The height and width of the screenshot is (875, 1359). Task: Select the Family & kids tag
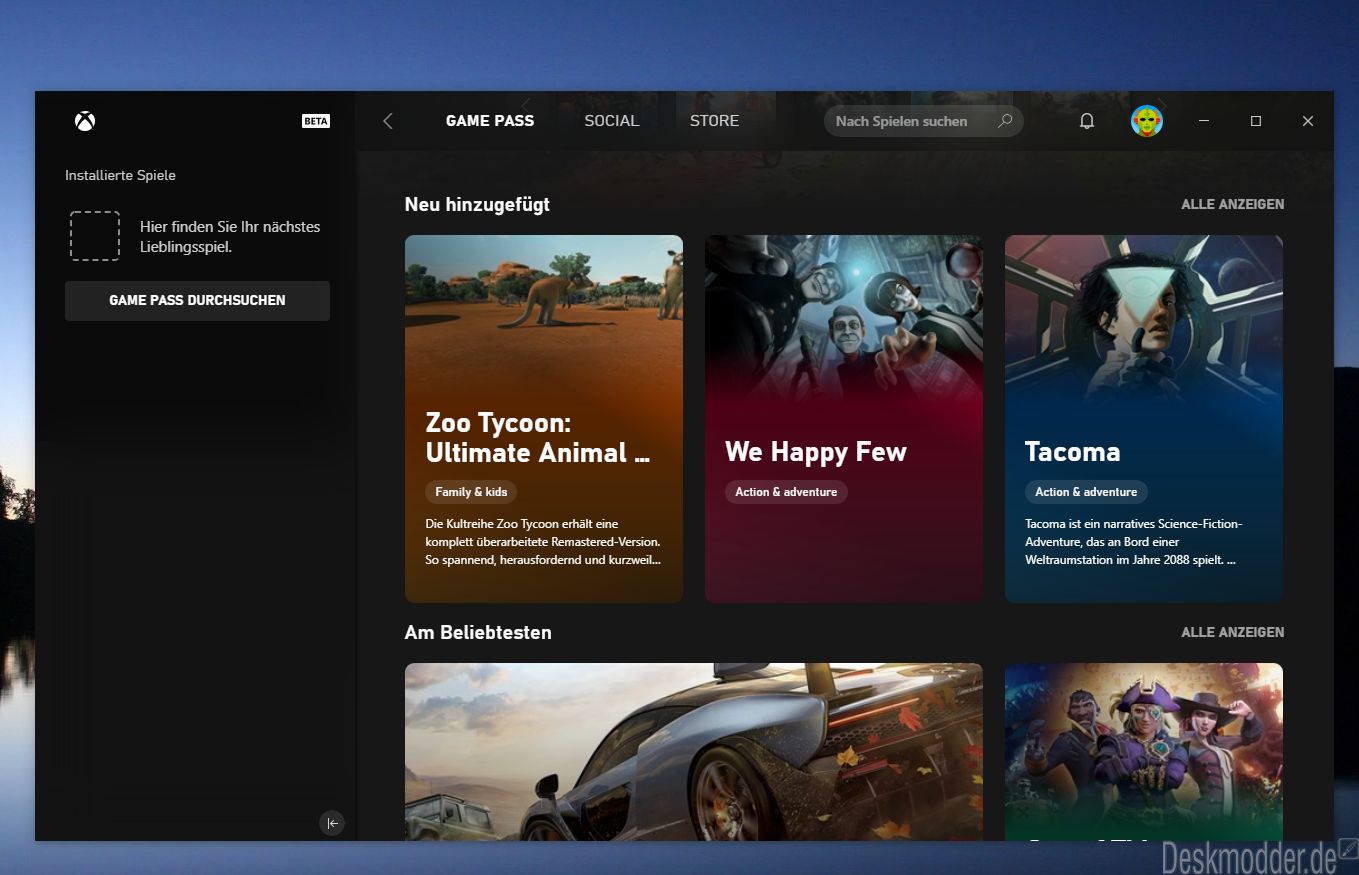[x=471, y=492]
